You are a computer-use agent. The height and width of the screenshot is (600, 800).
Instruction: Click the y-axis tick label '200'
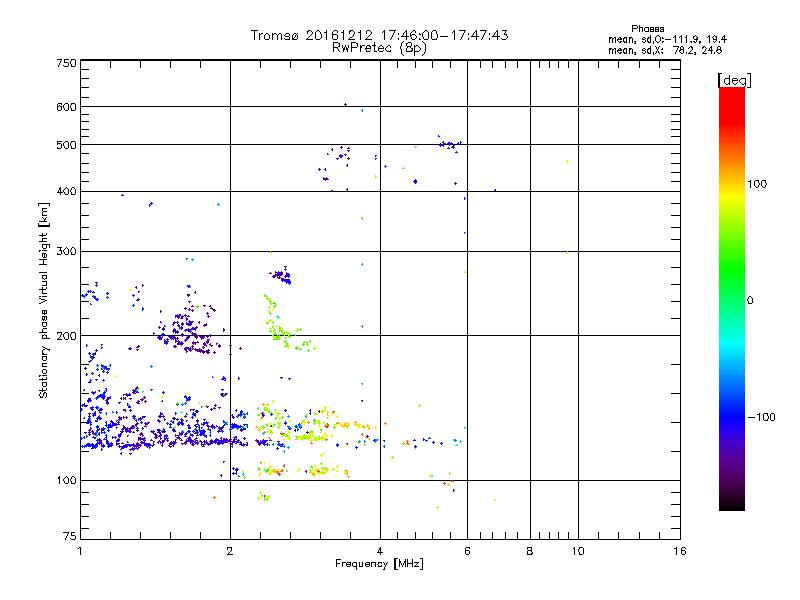(x=66, y=336)
